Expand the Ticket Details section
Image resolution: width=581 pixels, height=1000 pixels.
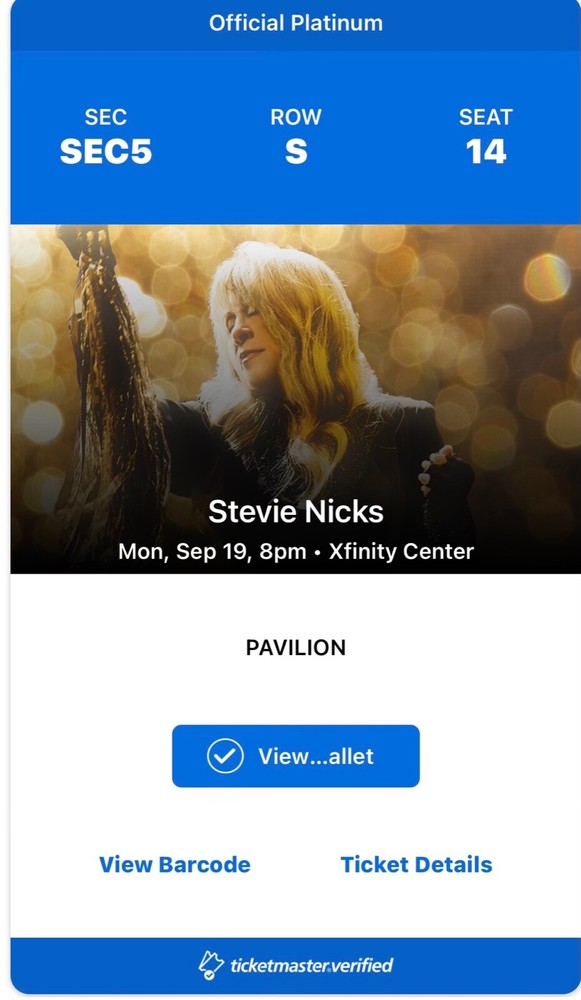tap(416, 865)
